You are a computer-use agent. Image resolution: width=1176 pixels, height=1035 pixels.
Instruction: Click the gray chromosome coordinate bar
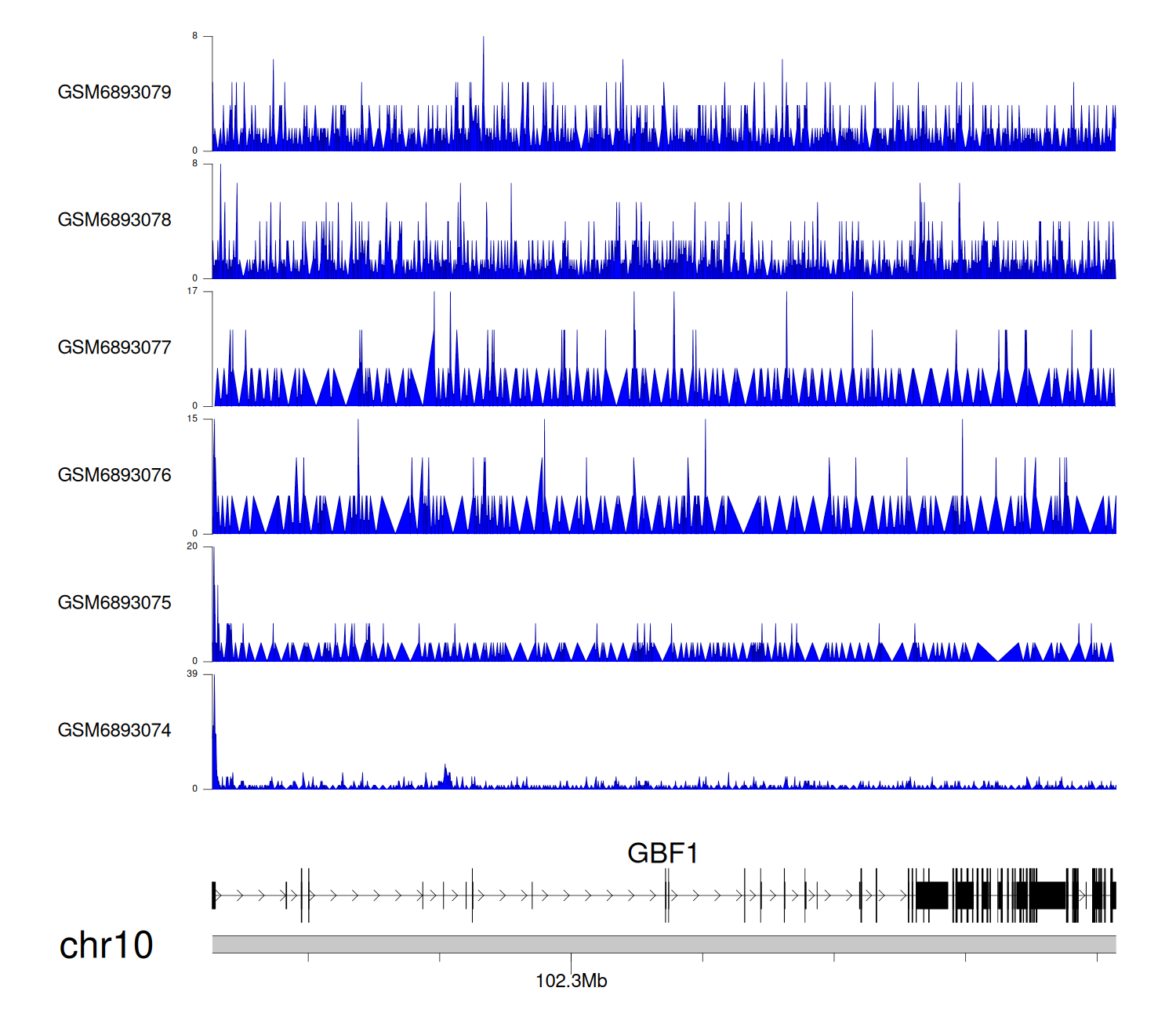click(663, 944)
